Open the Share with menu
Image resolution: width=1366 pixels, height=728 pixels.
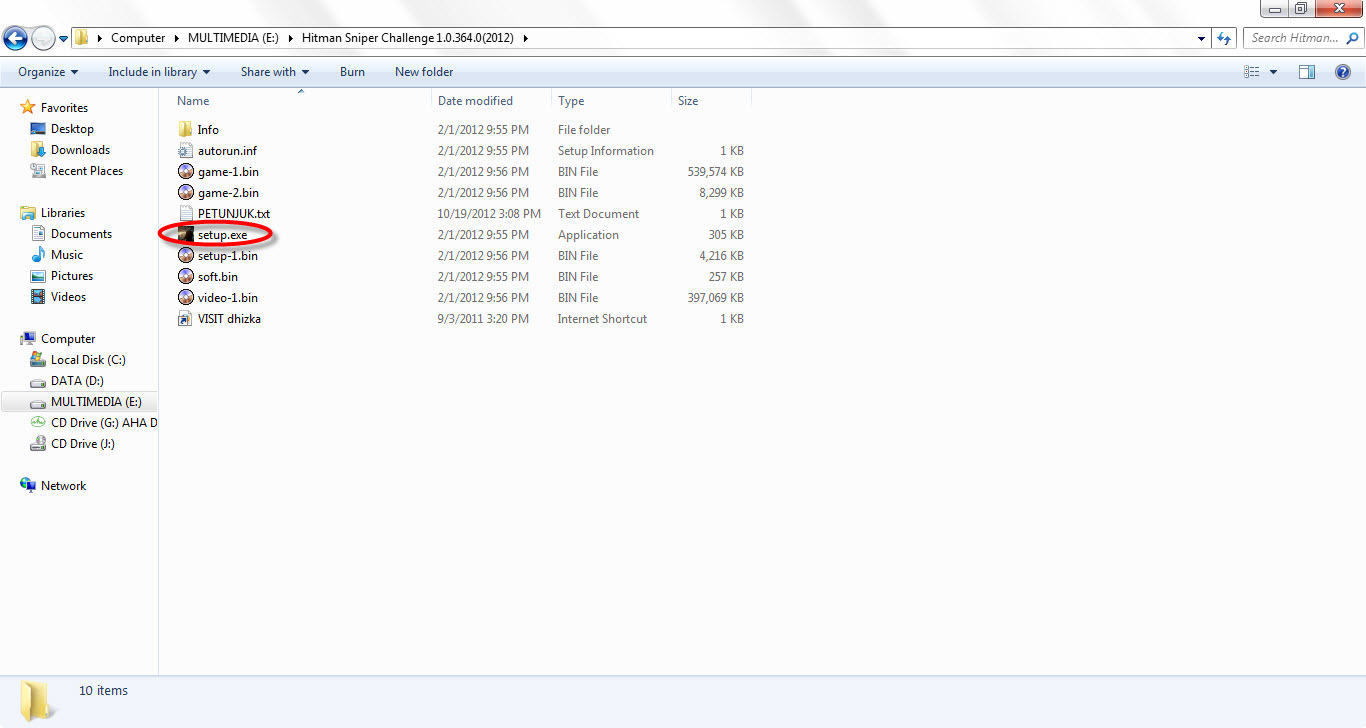[275, 72]
